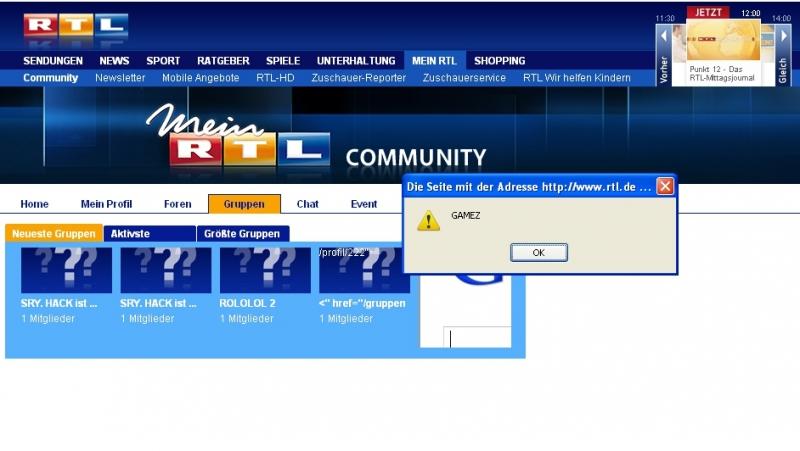Select the Neueste Gruppen tab
The height and width of the screenshot is (451, 800).
(54, 234)
